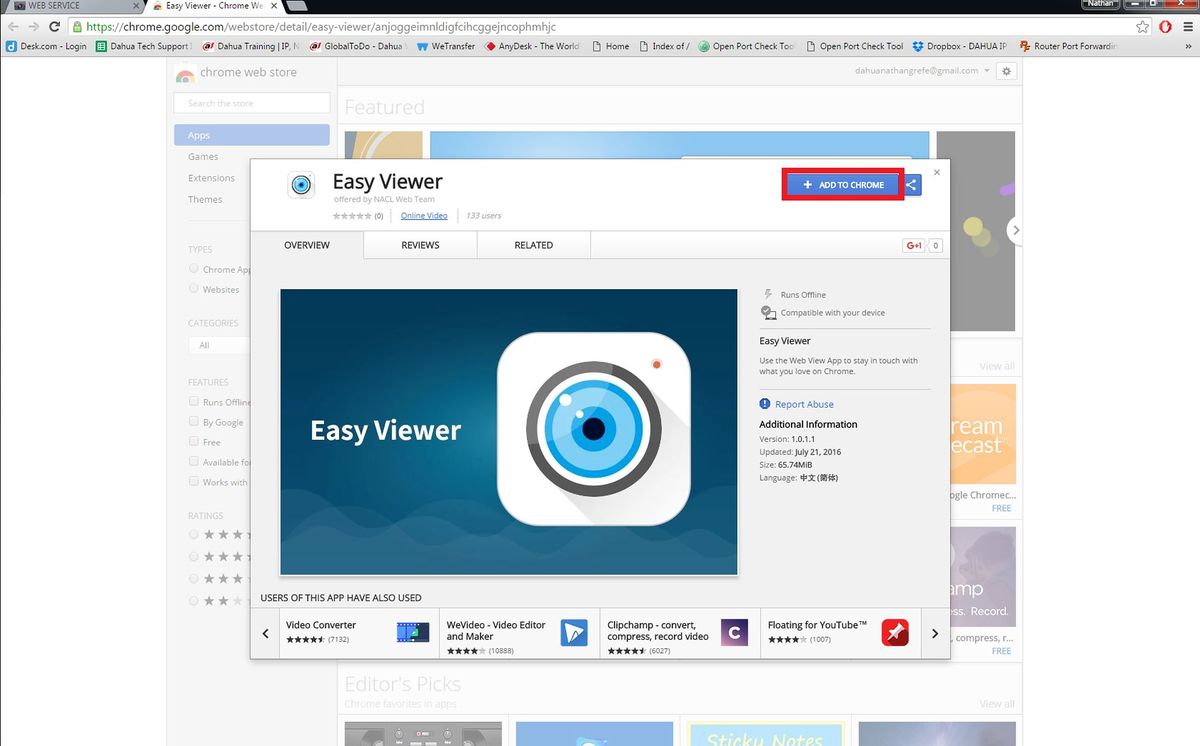Click the share icon beside Add to Chrome

point(912,185)
